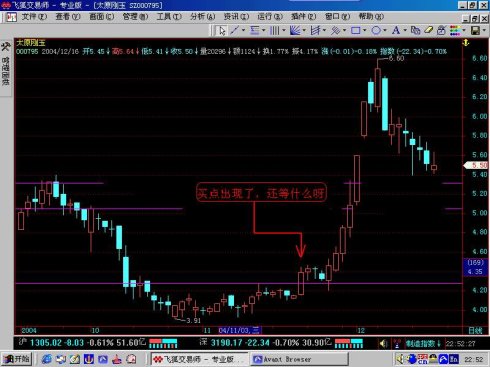Expand the save icon dropdown arrow
Screen dimensions: 490x367
tap(484, 30)
